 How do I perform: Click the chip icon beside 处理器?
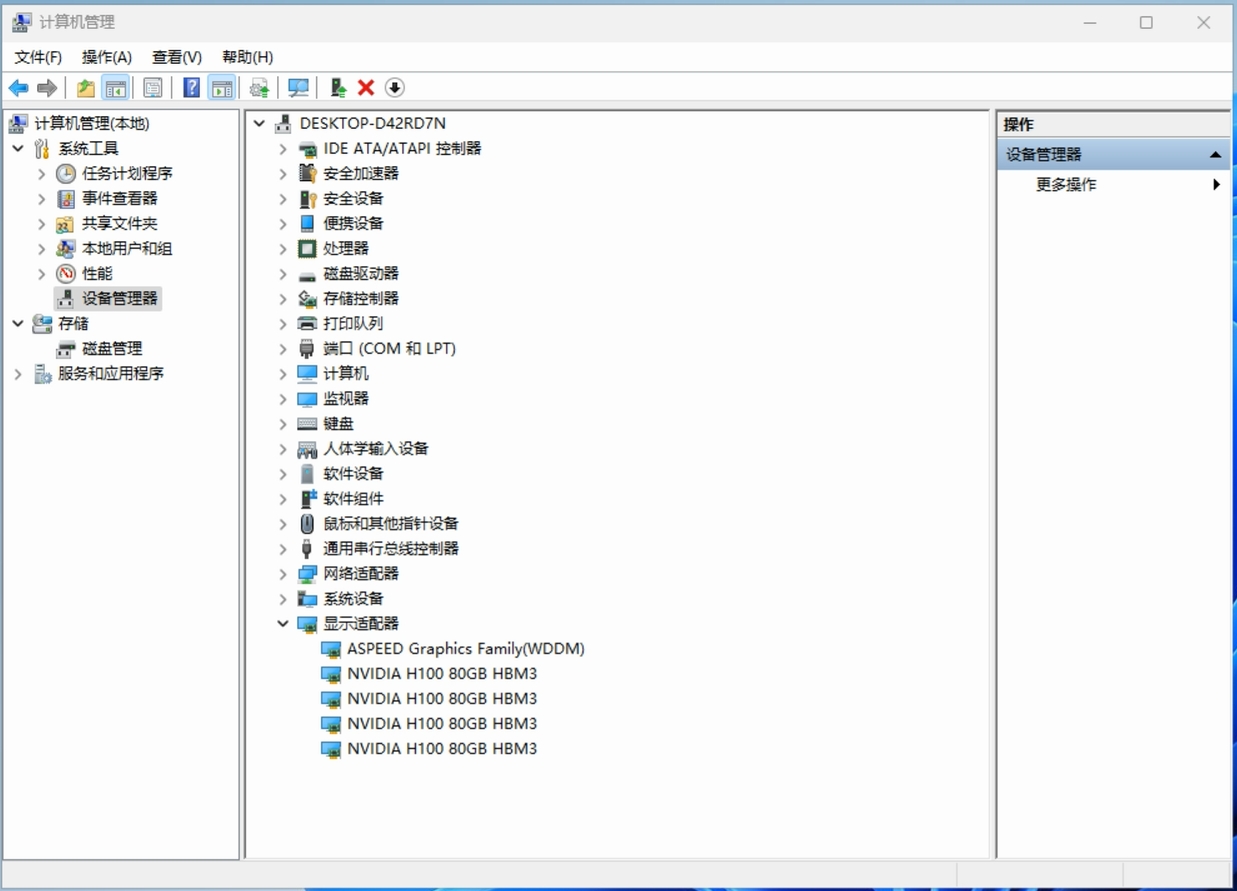click(307, 248)
